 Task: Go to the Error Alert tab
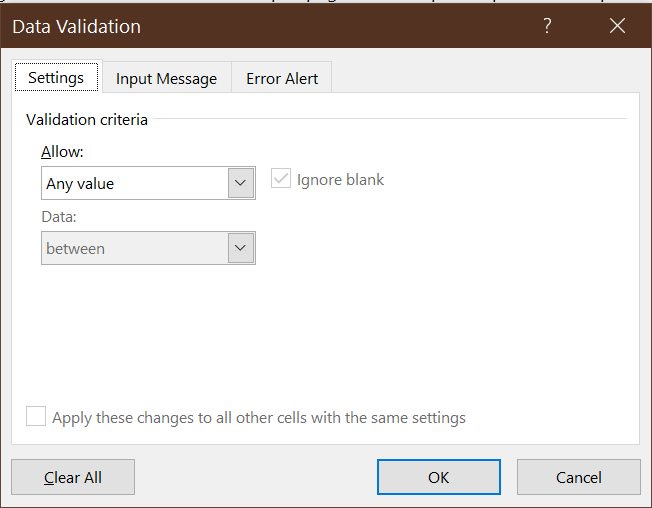click(x=281, y=79)
